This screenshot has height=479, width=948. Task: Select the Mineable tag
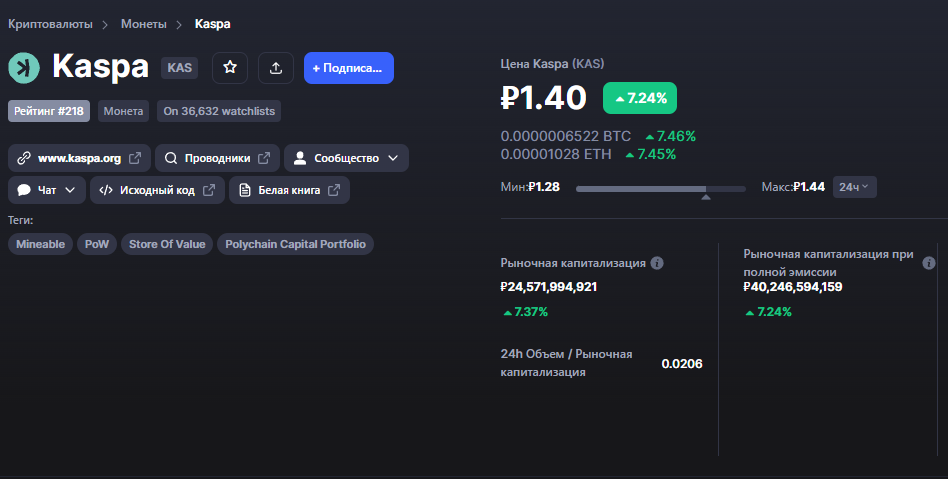click(41, 244)
